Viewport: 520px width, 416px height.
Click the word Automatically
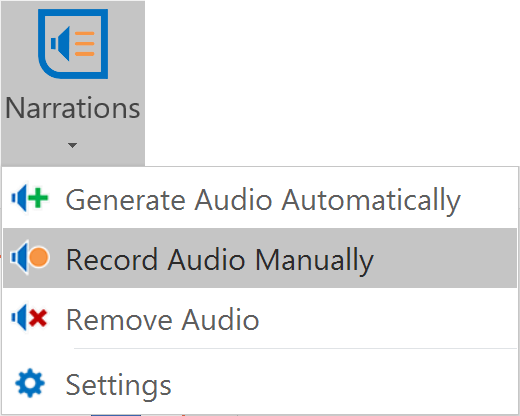(x=371, y=202)
